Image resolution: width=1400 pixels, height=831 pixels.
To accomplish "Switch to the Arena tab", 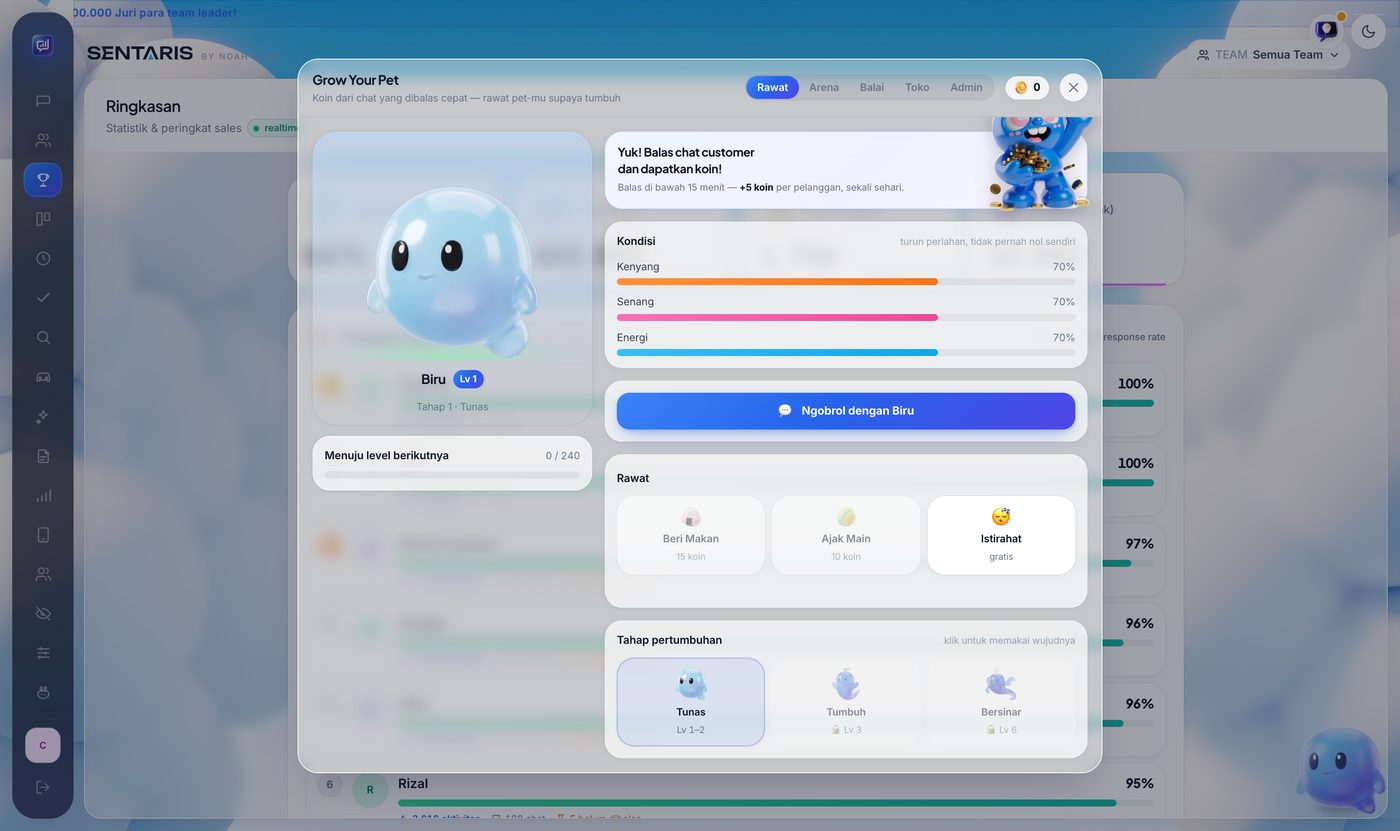I will point(824,87).
